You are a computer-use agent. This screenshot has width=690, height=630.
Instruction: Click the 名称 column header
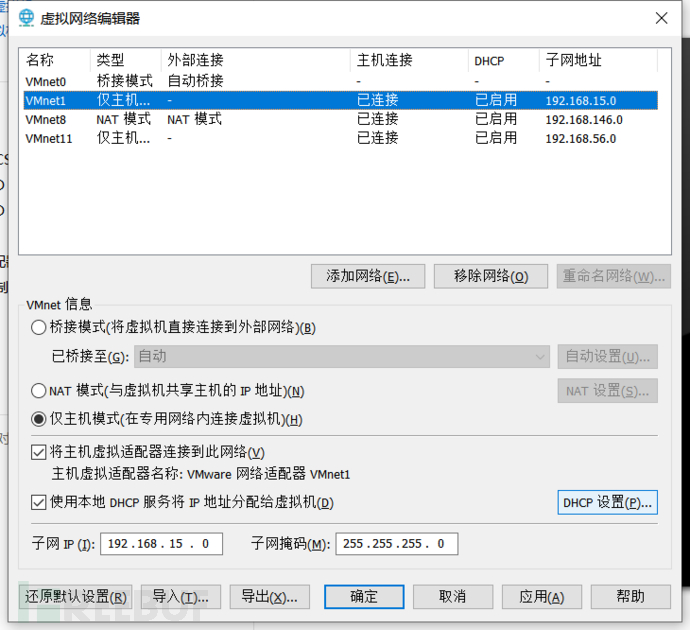(x=55, y=60)
